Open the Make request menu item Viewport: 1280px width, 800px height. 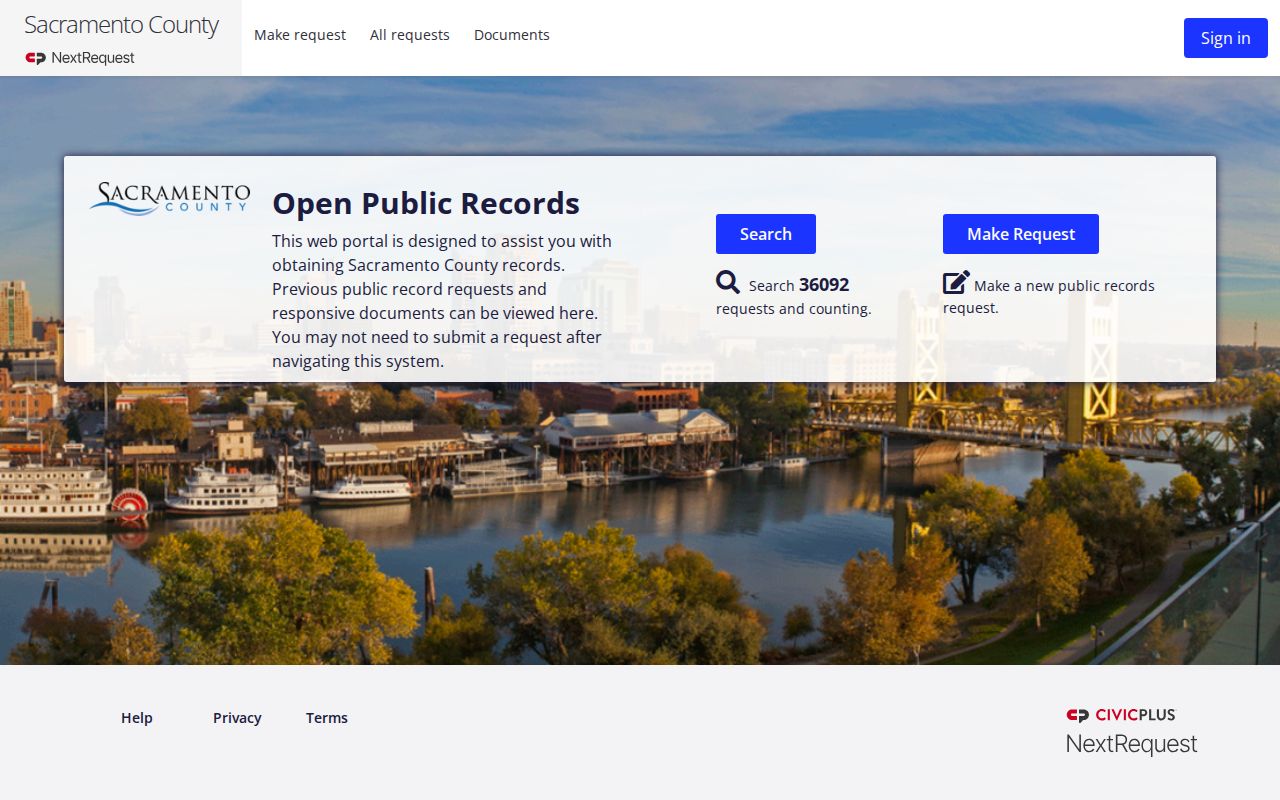300,35
